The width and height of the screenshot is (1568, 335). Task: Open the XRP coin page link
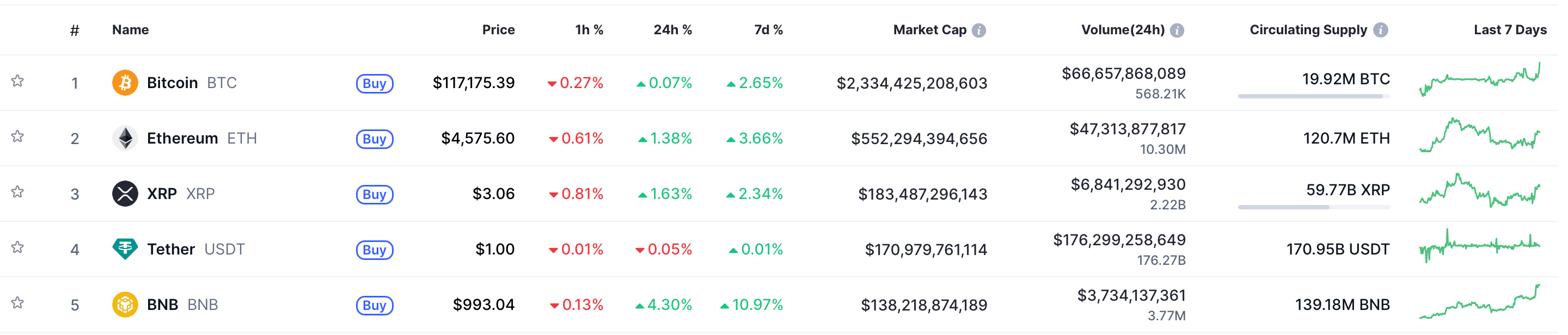coord(162,194)
